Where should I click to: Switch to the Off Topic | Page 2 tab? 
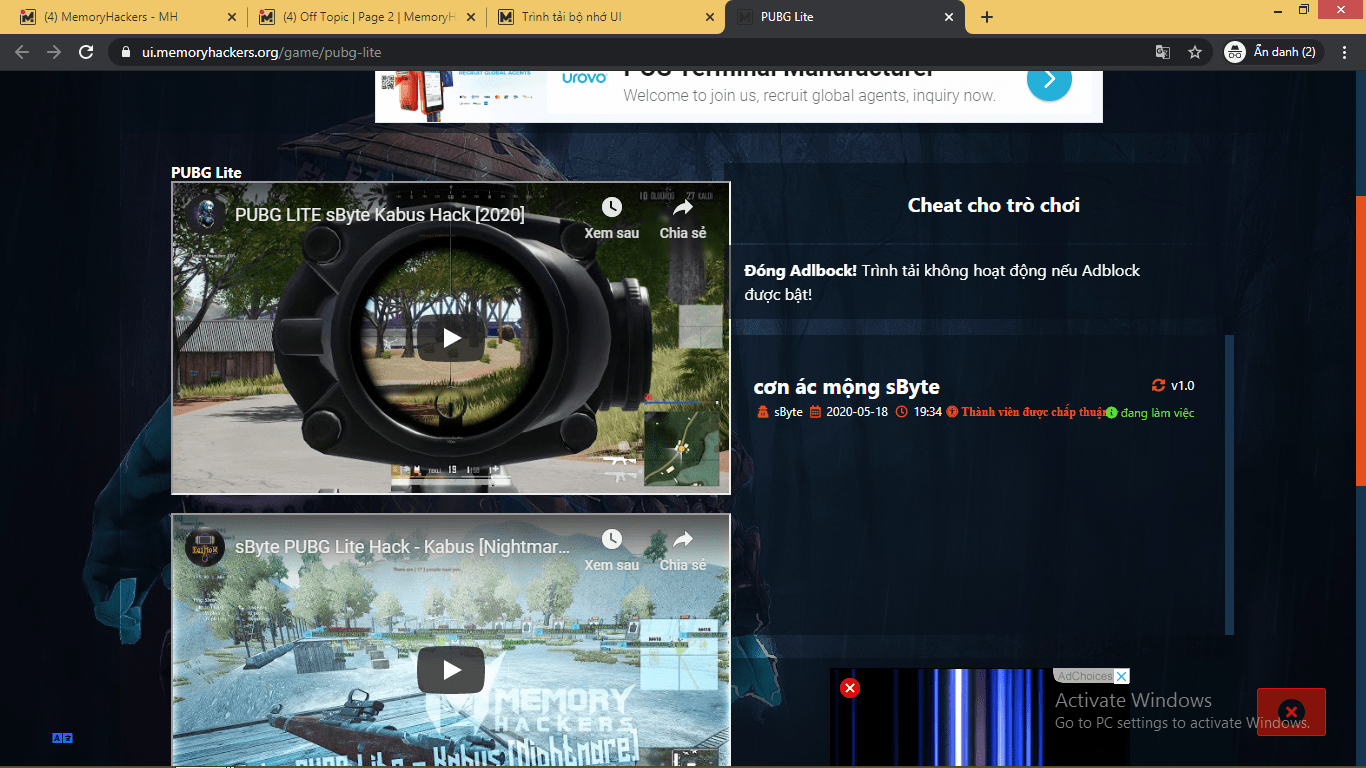366,17
